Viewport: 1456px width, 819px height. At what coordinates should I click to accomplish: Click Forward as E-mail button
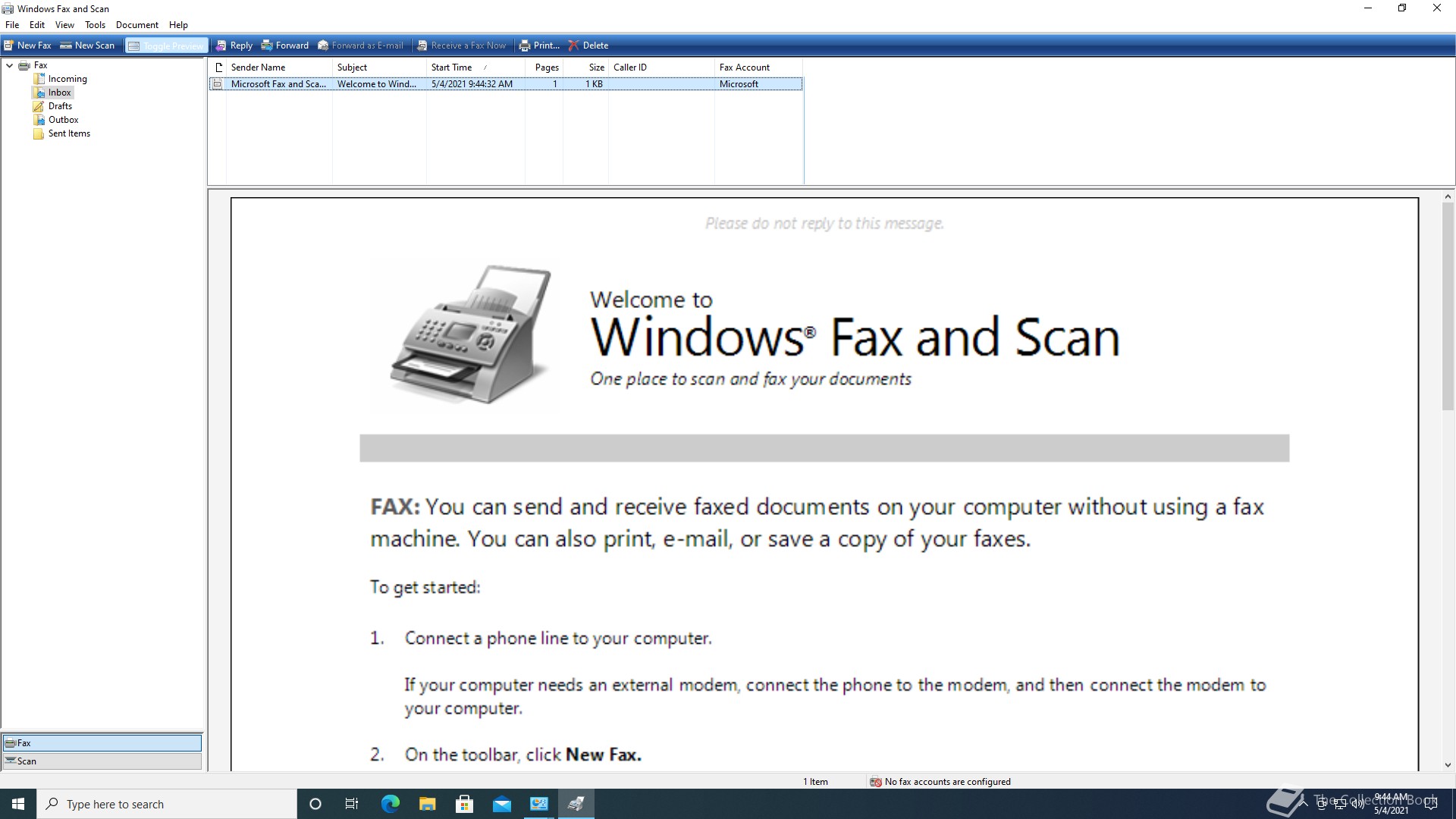pos(360,45)
